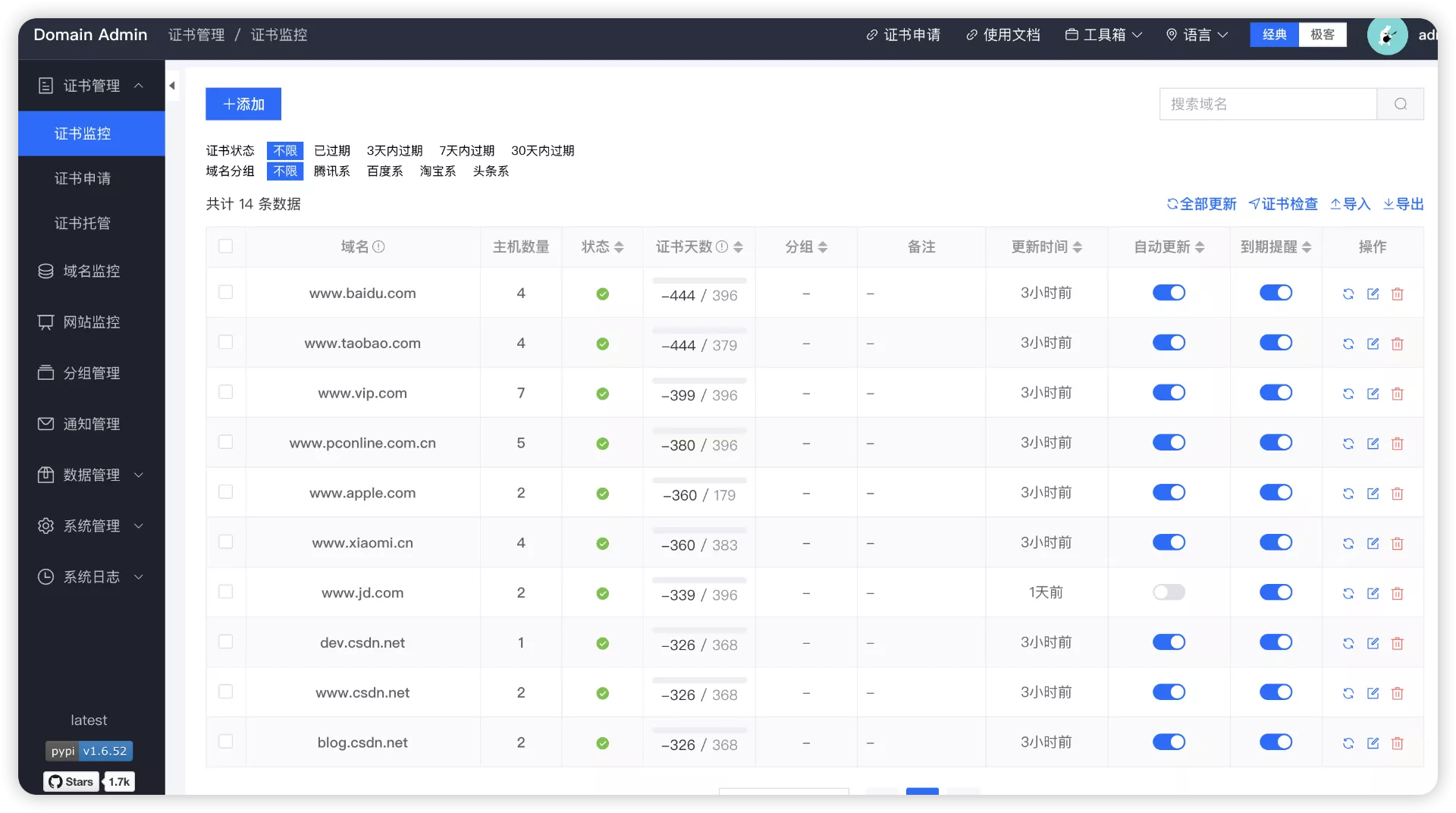This screenshot has height=813, width=1456.
Task: Open the 语言 language dropdown
Action: [x=1197, y=35]
